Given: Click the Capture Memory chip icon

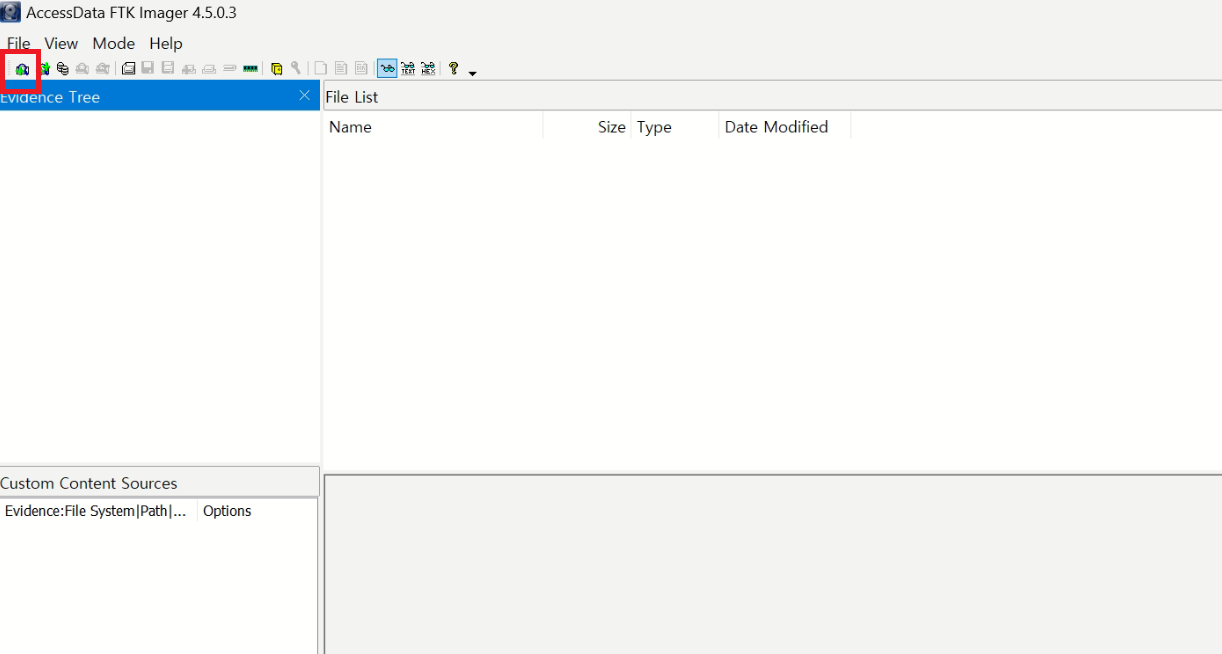Looking at the screenshot, I should 250,69.
